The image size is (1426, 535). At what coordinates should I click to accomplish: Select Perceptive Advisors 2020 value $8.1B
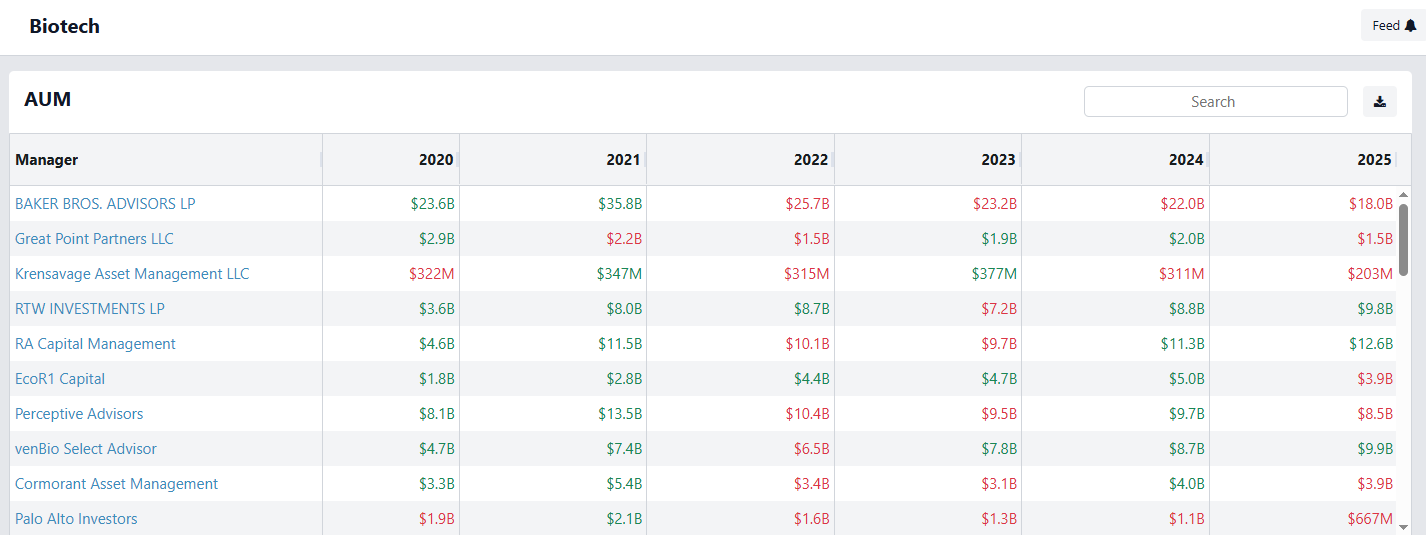[x=437, y=413]
